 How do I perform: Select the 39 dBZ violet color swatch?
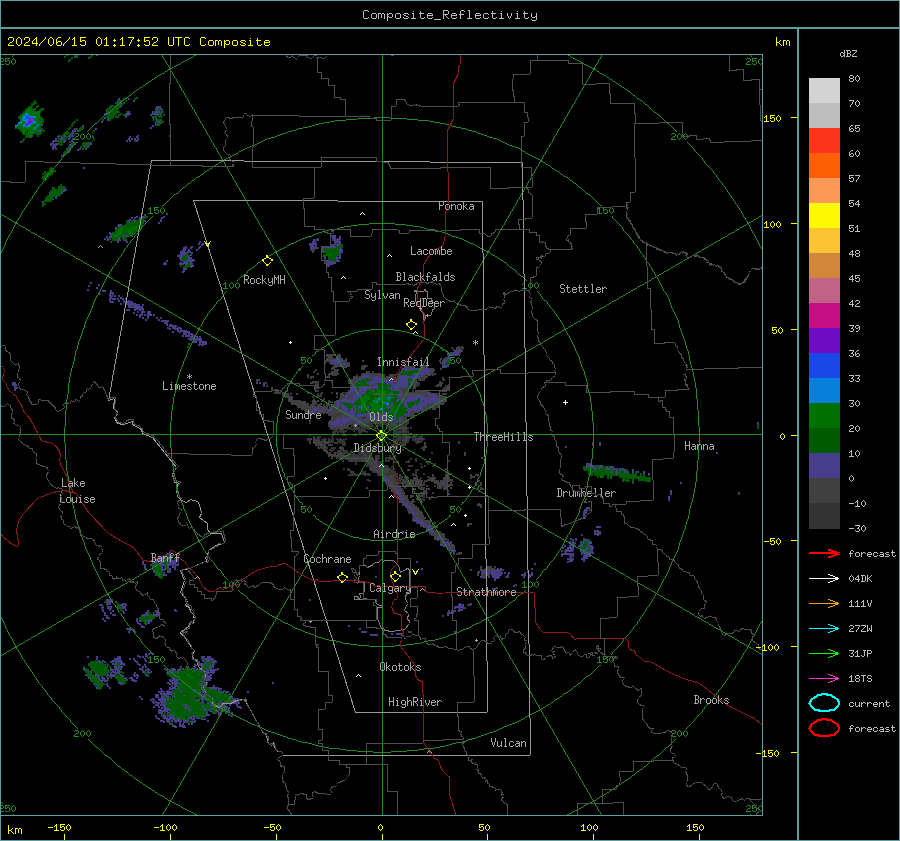pyautogui.click(x=824, y=340)
